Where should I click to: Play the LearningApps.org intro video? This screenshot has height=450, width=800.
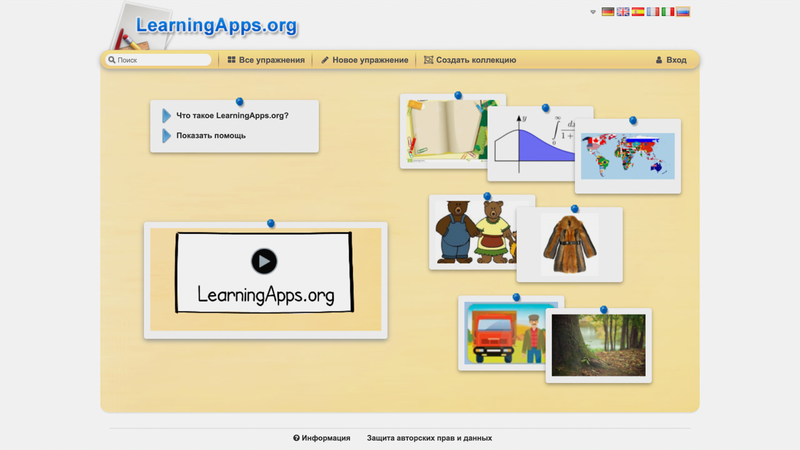[264, 262]
